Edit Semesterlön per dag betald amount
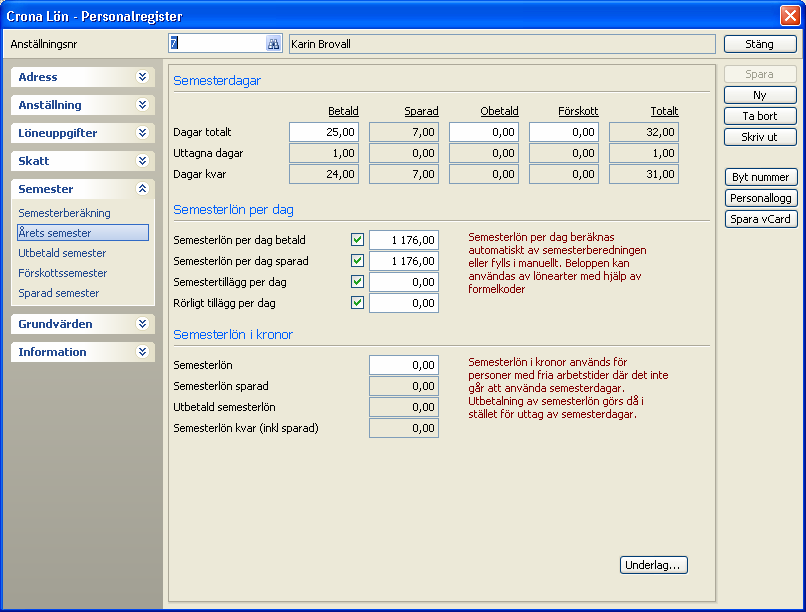806x612 pixels. coord(404,240)
